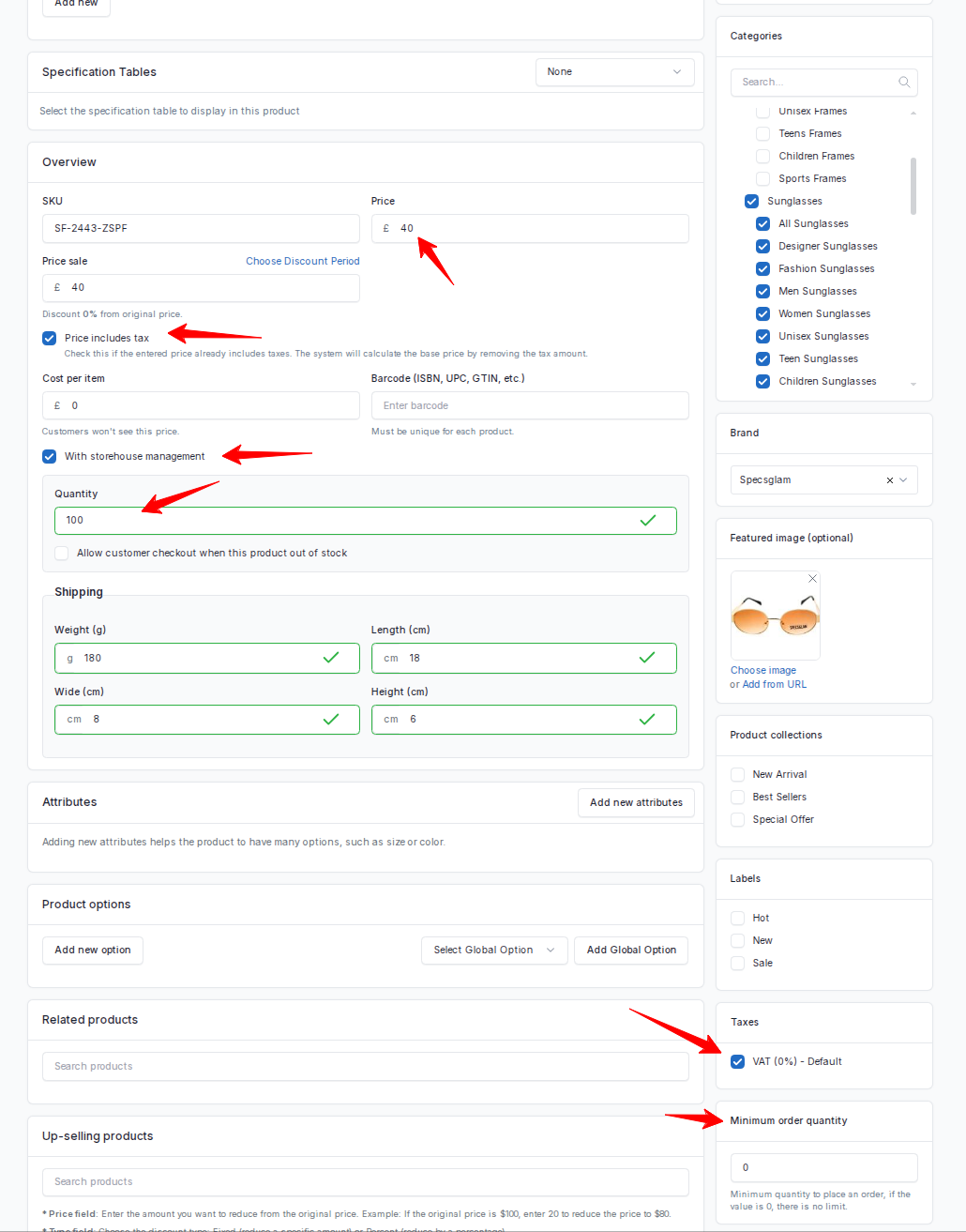This screenshot has height=1232, width=966.
Task: Uncheck the Sunglasses parent category
Action: coord(751,202)
